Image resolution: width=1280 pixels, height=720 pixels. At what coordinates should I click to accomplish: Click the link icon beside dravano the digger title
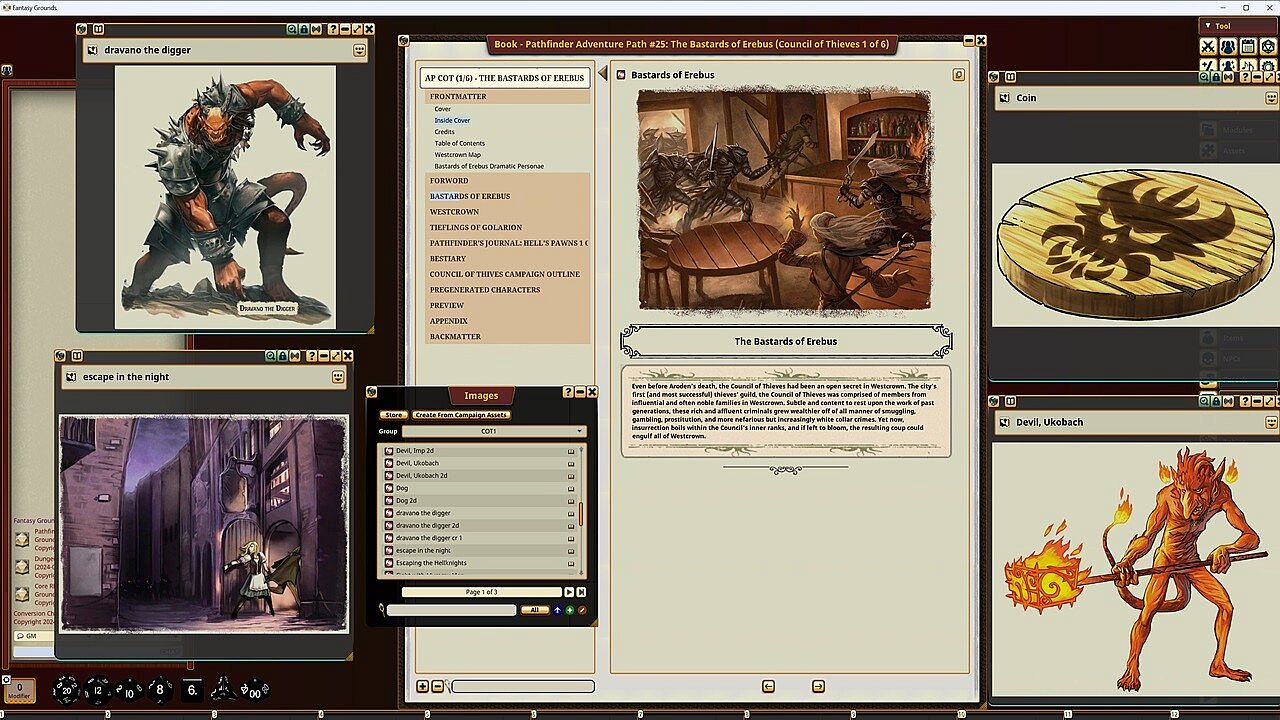(92, 50)
